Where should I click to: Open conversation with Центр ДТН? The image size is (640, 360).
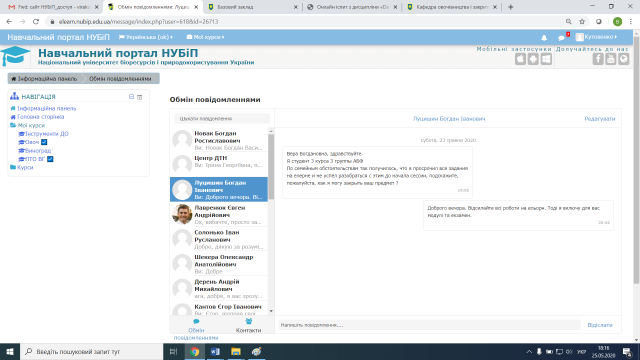219,164
